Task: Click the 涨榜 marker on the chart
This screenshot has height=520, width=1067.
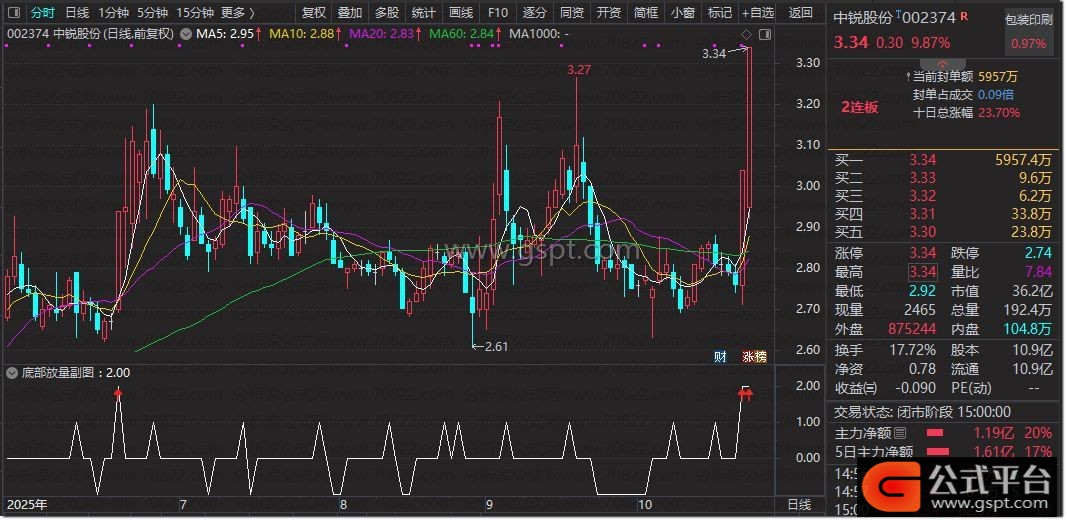Action: (752, 357)
